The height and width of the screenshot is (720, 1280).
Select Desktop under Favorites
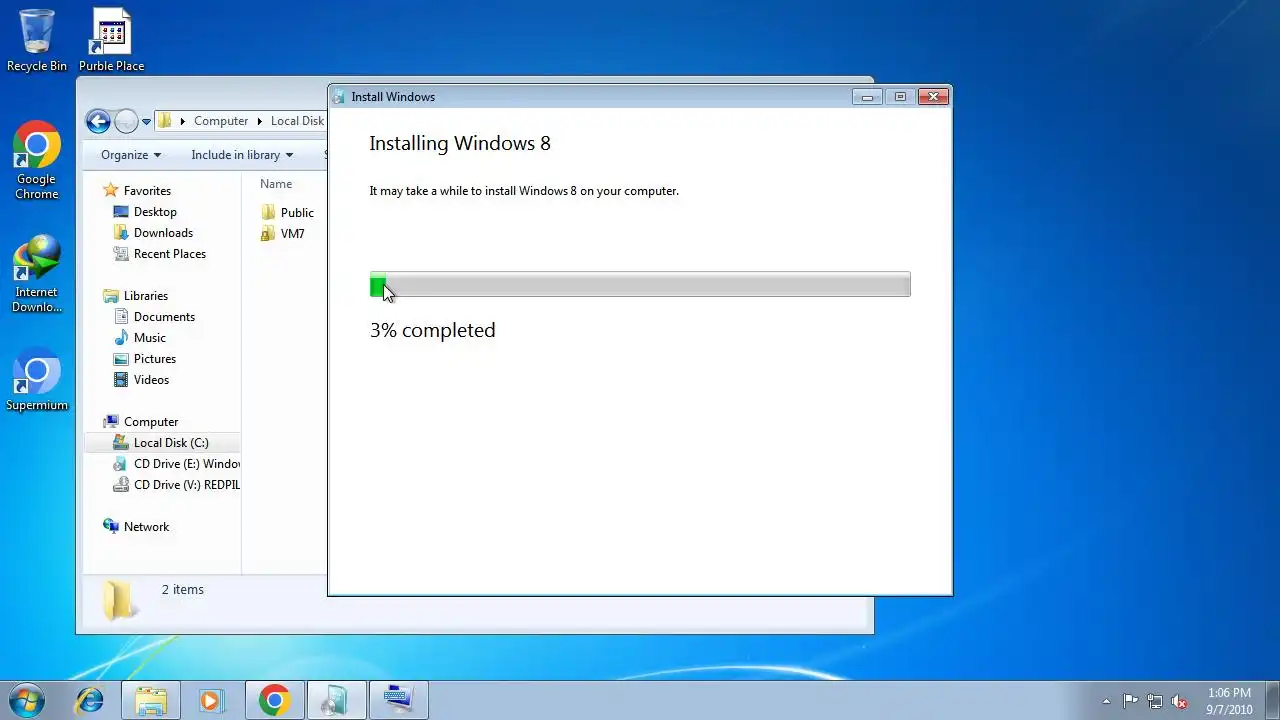[x=155, y=212]
